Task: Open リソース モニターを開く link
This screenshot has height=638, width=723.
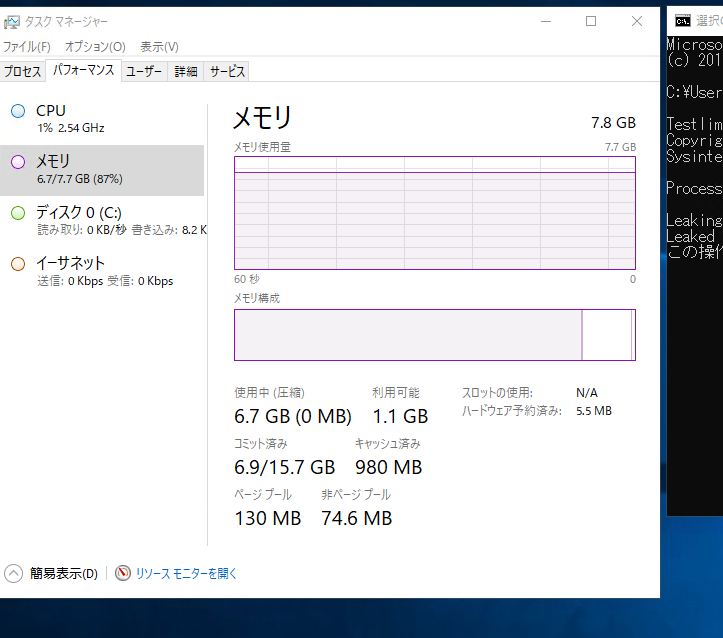Action: click(186, 573)
